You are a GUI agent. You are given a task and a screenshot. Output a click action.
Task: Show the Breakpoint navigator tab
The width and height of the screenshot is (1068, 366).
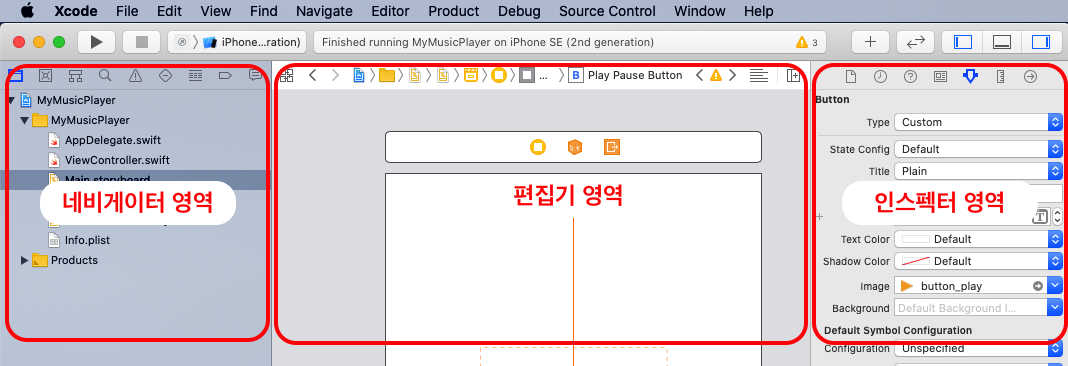(225, 76)
